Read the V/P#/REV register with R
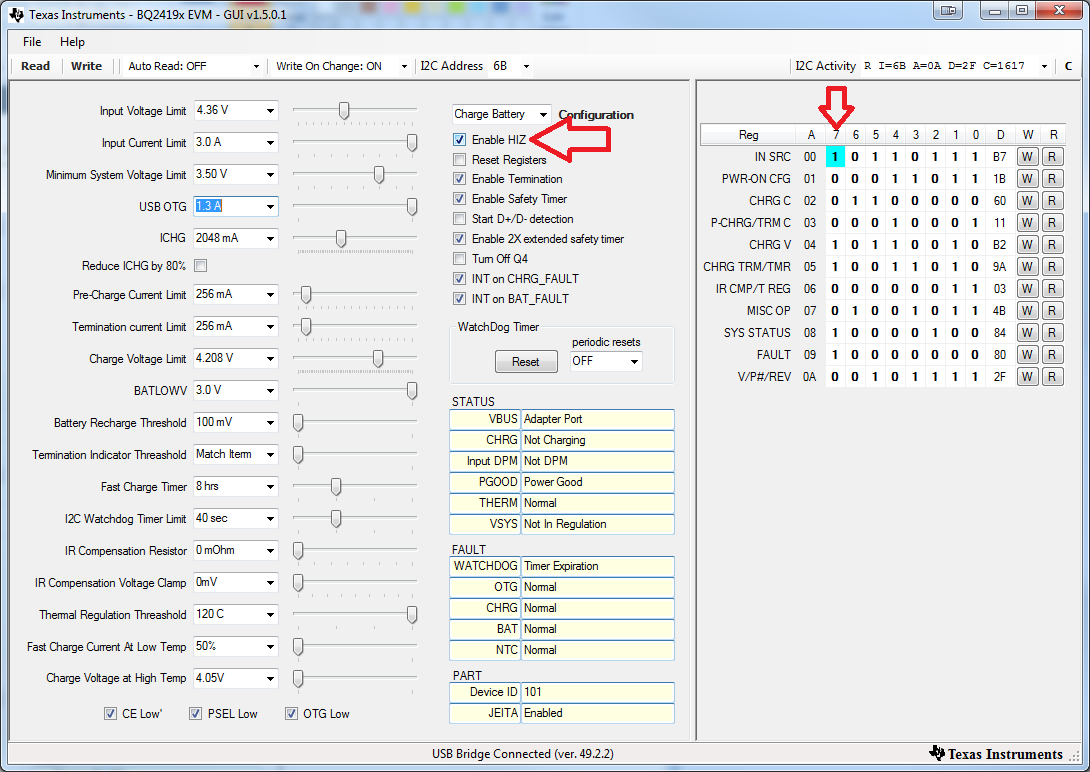This screenshot has width=1090, height=772. tap(1052, 377)
